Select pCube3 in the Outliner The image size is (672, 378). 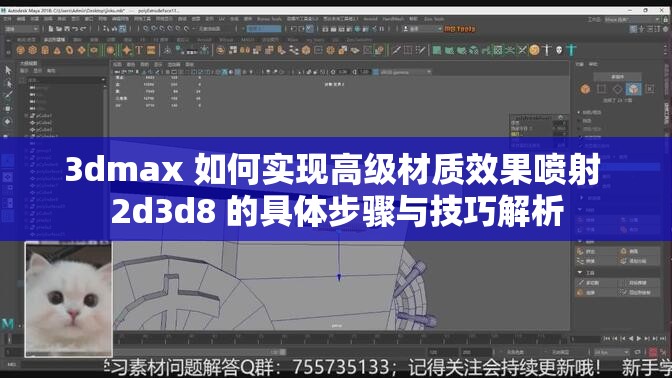[44, 129]
